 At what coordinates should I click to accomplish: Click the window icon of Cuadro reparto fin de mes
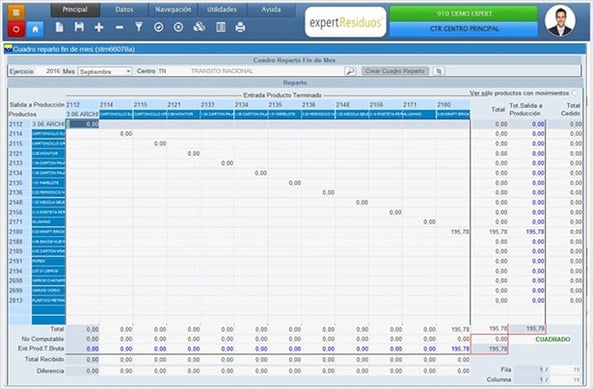pyautogui.click(x=8, y=48)
